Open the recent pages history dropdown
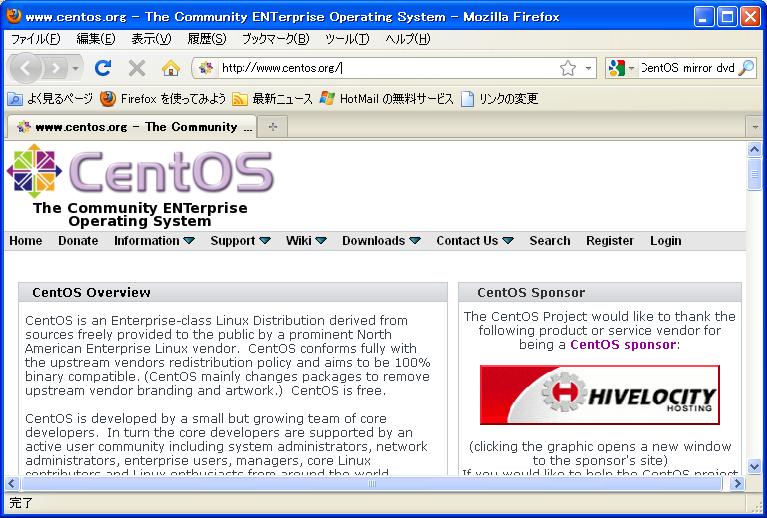This screenshot has height=518, width=767. pos(75,68)
